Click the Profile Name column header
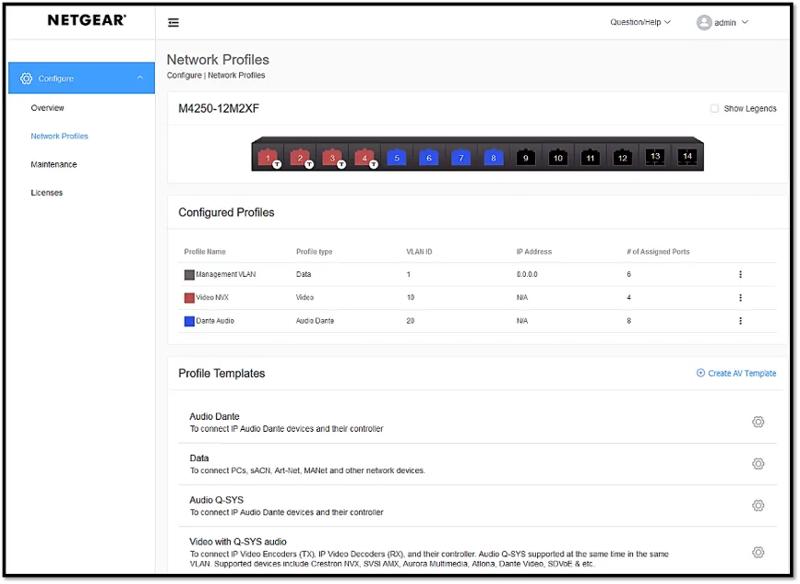This screenshot has height=584, width=800. [x=205, y=252]
